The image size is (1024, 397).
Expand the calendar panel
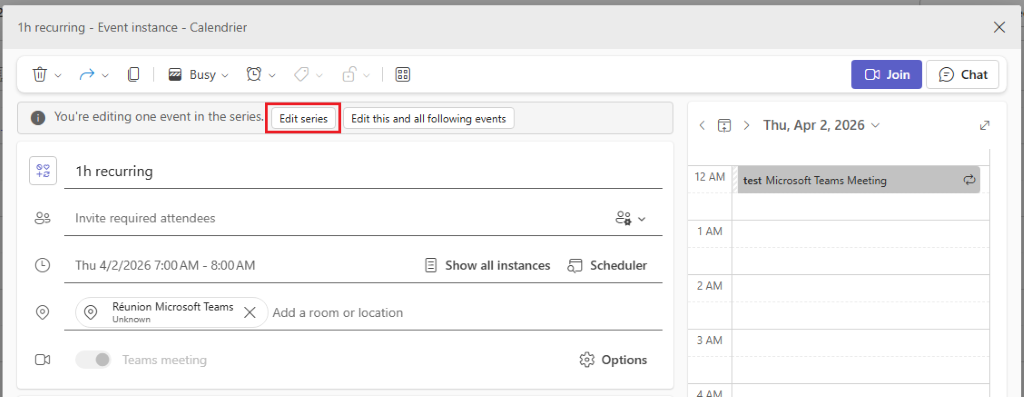985,125
